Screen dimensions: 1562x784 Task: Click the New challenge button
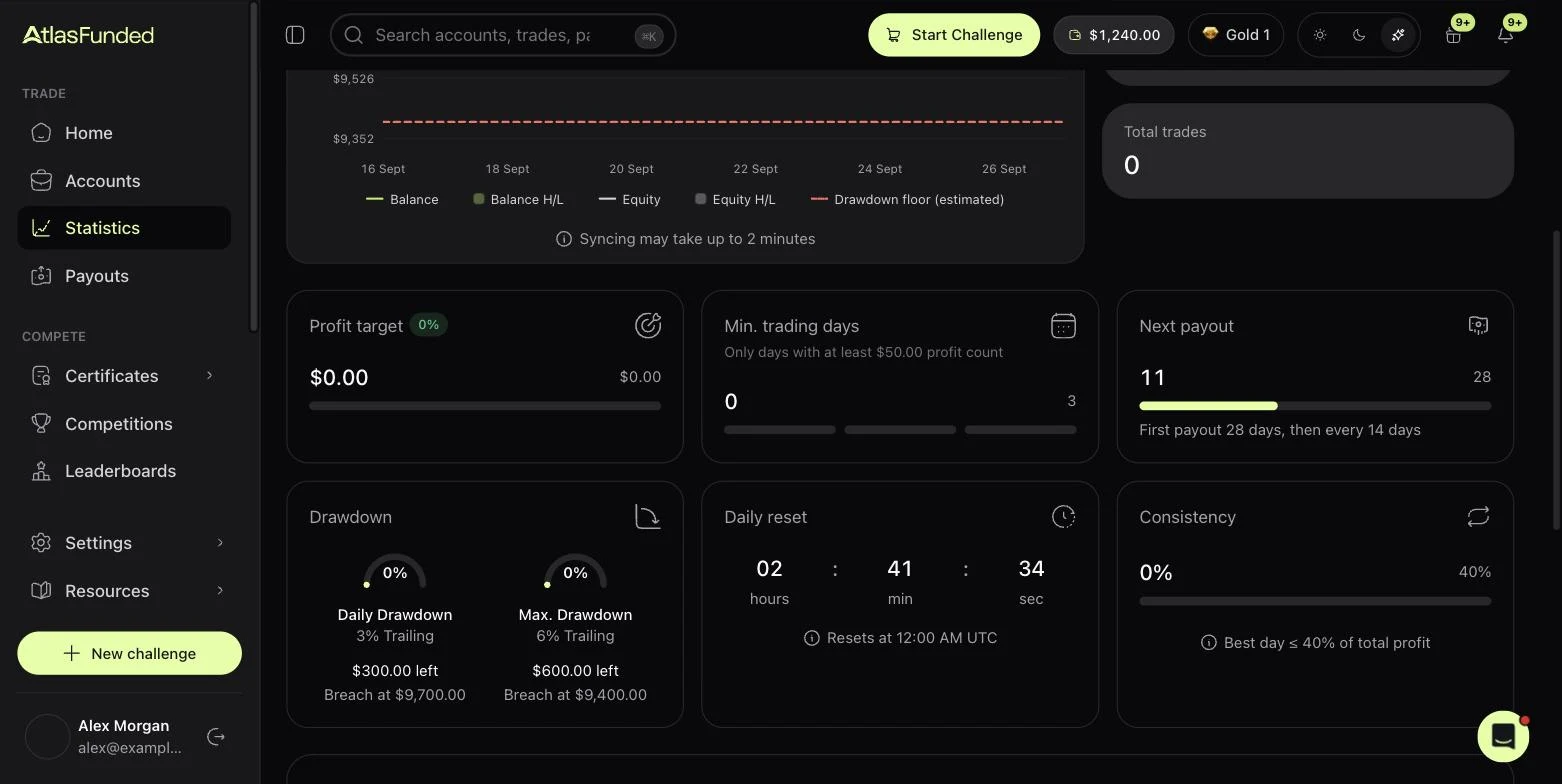point(129,653)
